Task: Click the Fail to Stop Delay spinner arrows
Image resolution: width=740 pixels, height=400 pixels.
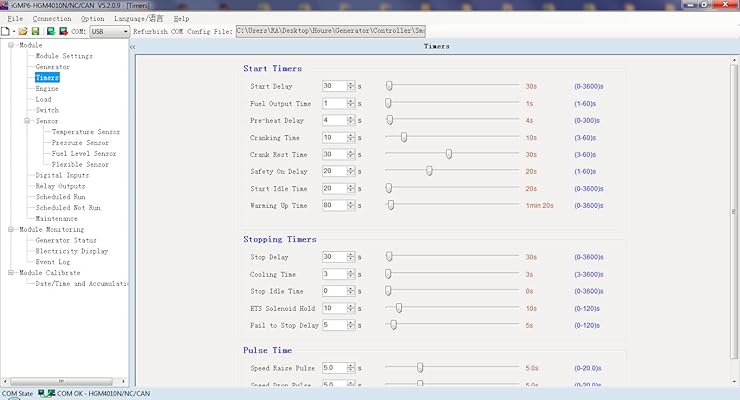Action: pos(351,325)
